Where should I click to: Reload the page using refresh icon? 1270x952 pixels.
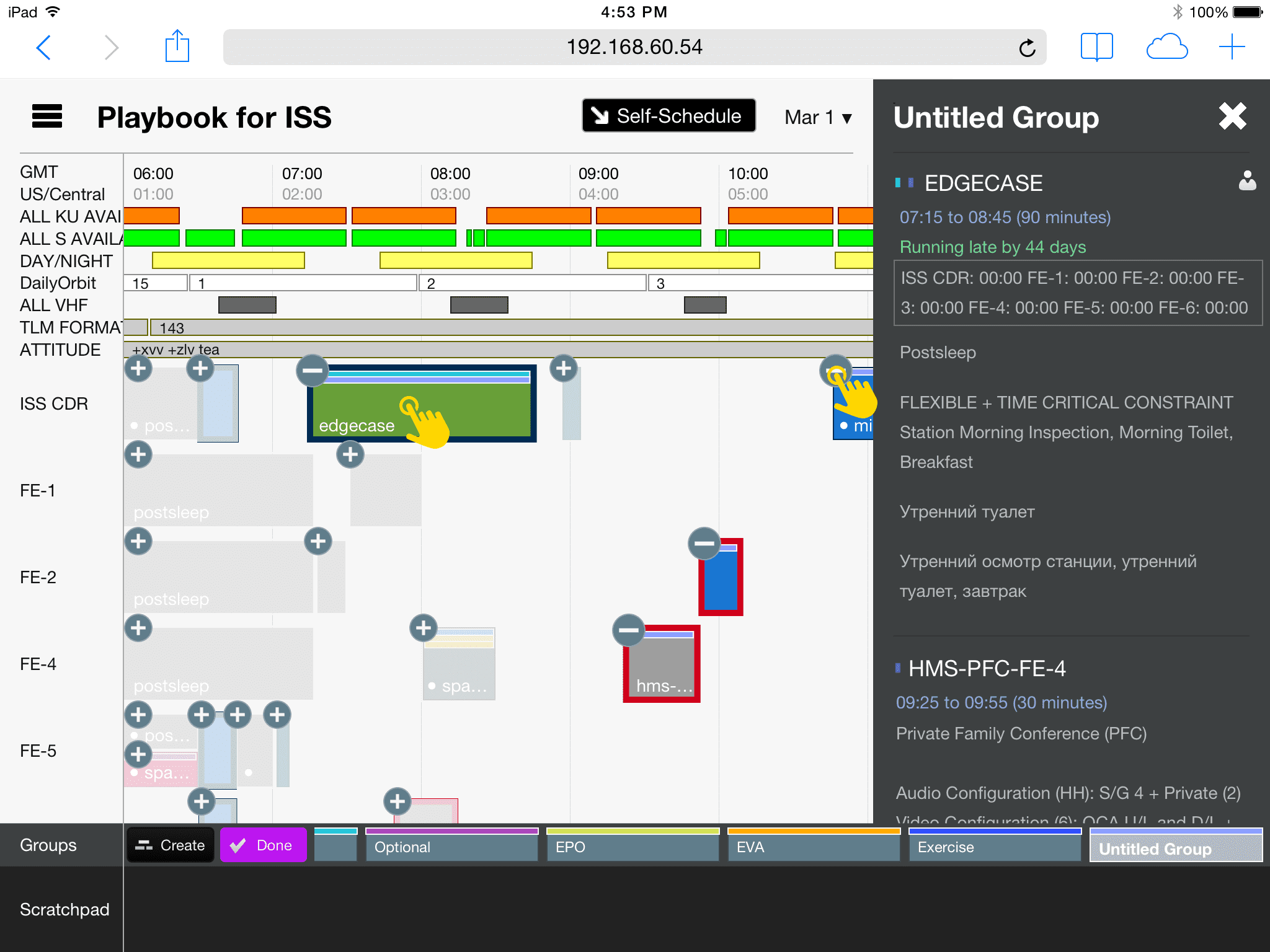(1027, 47)
